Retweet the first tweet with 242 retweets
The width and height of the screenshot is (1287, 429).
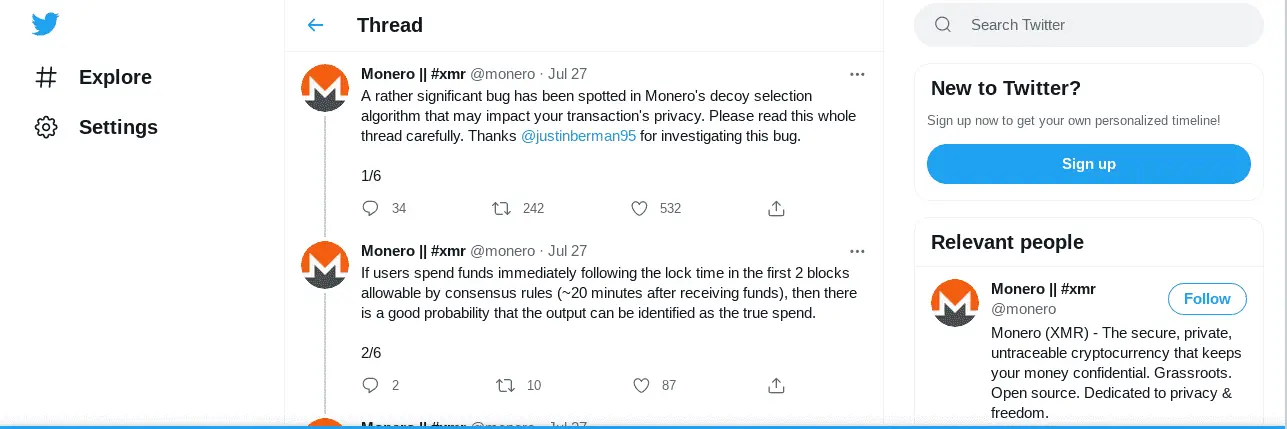pyautogui.click(x=502, y=208)
